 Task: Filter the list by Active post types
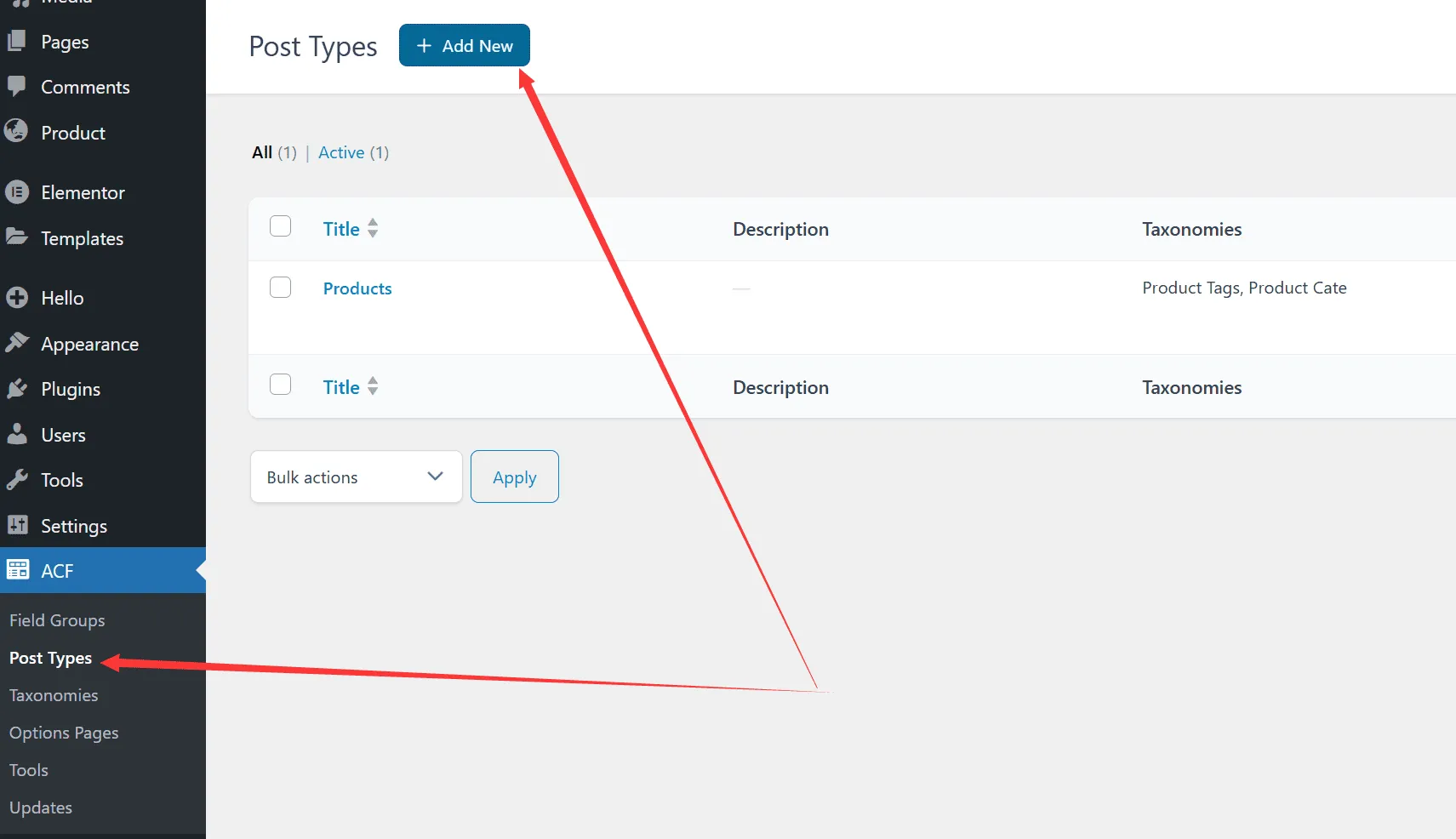341,152
